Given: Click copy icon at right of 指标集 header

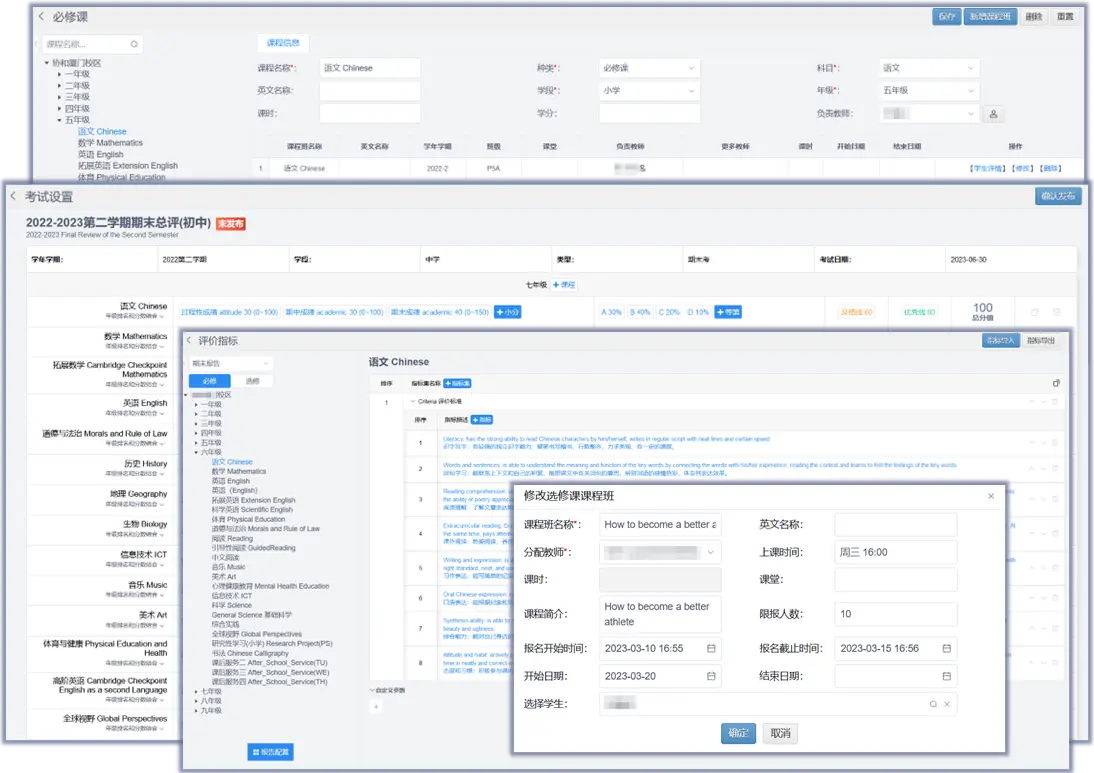Looking at the screenshot, I should click(x=1056, y=383).
